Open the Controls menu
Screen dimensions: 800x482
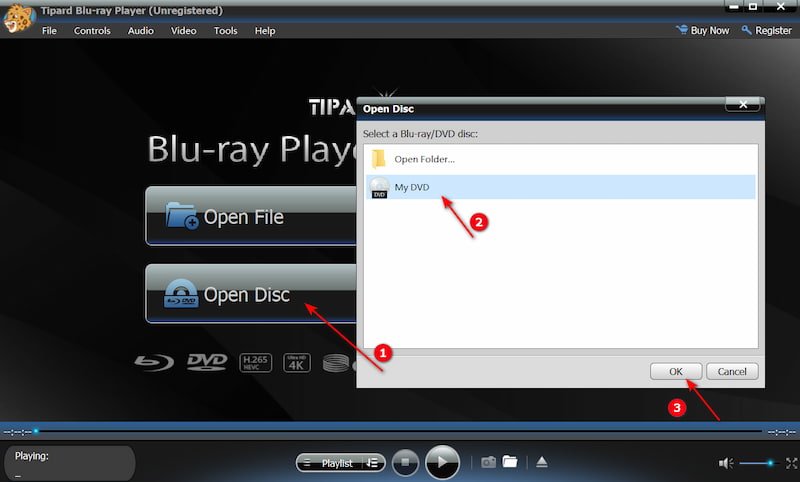92,31
